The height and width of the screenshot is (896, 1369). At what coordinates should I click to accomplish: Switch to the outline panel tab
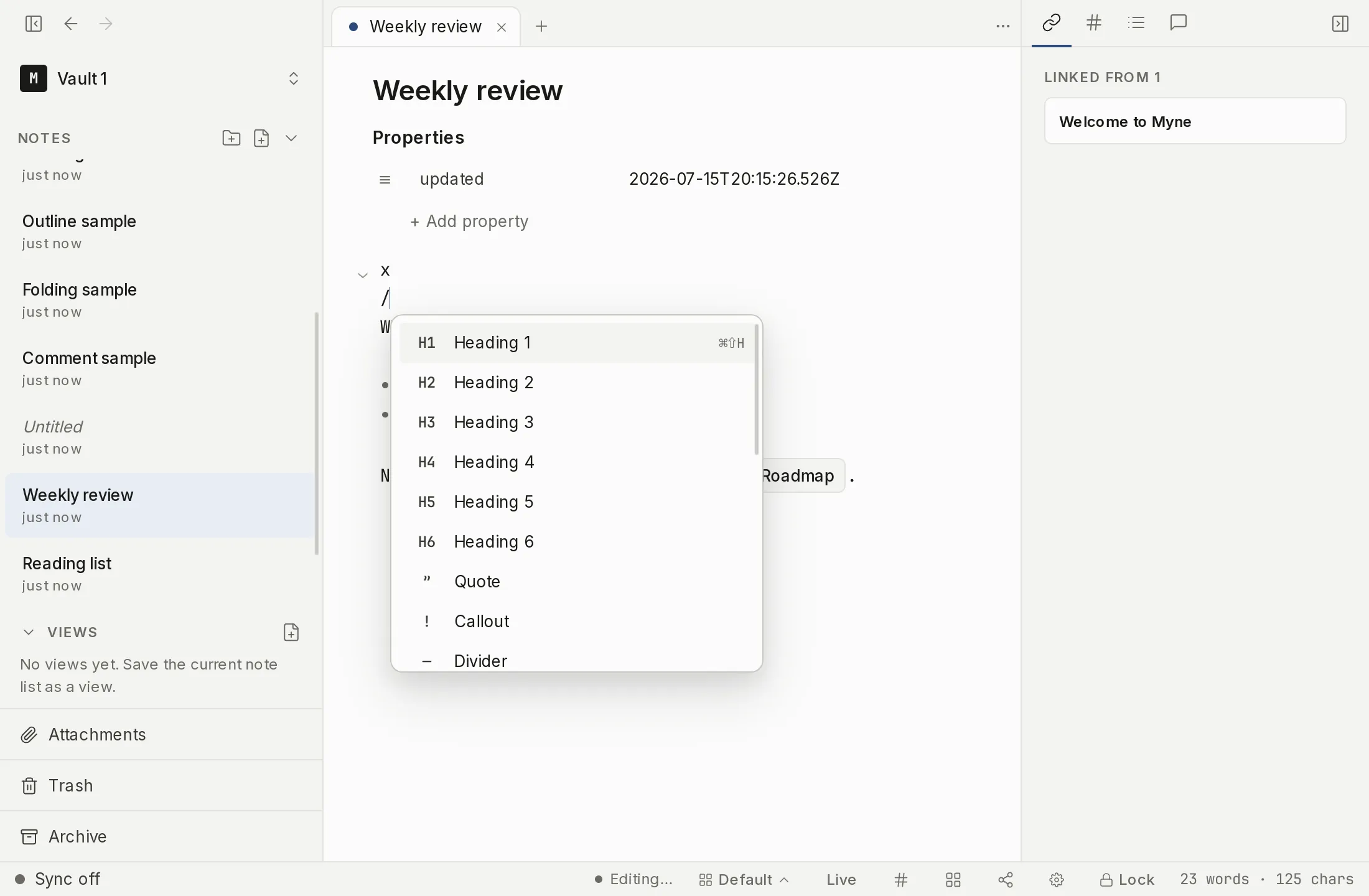[x=1136, y=24]
